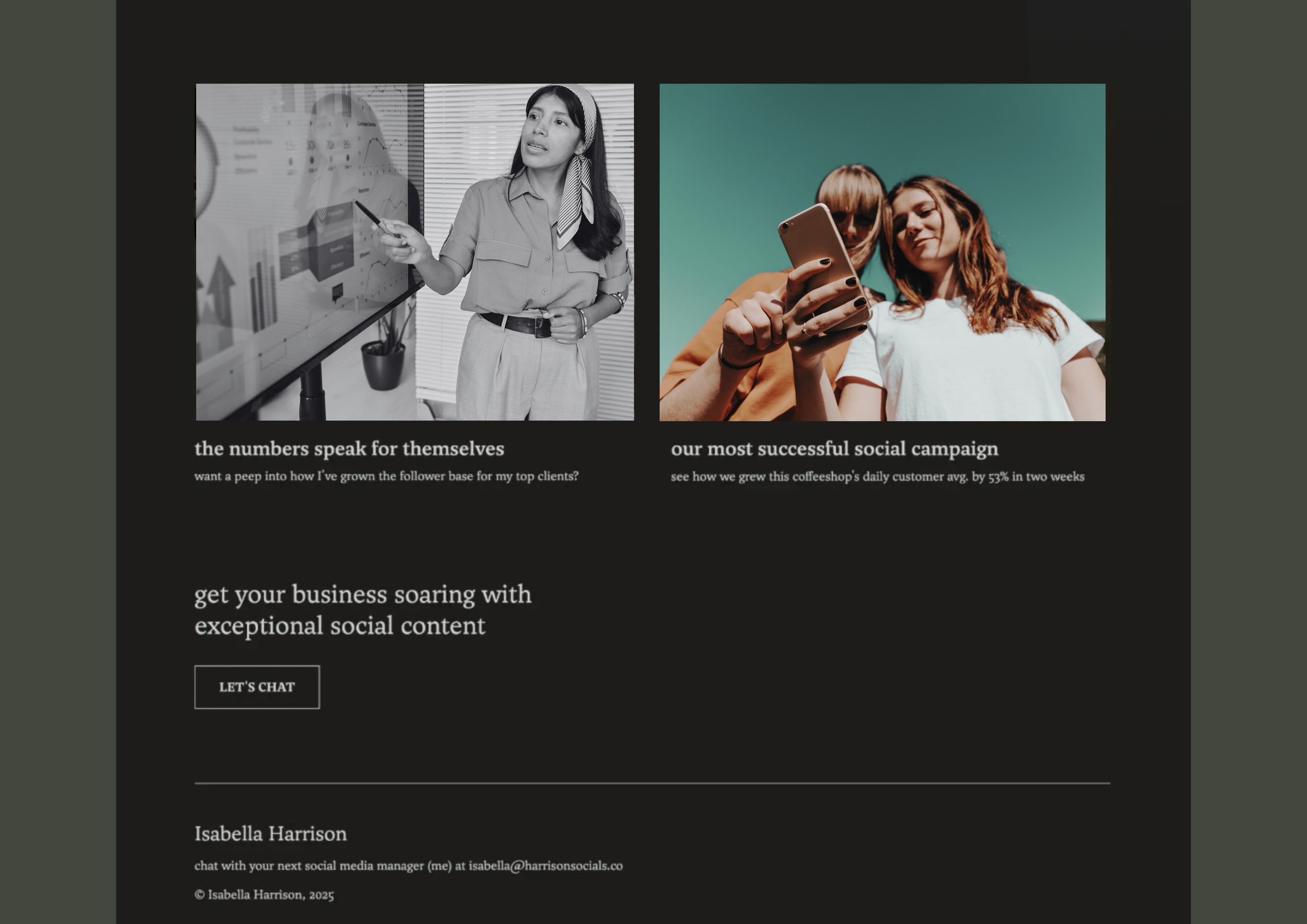Click the copyright symbol in footer

pyautogui.click(x=199, y=894)
